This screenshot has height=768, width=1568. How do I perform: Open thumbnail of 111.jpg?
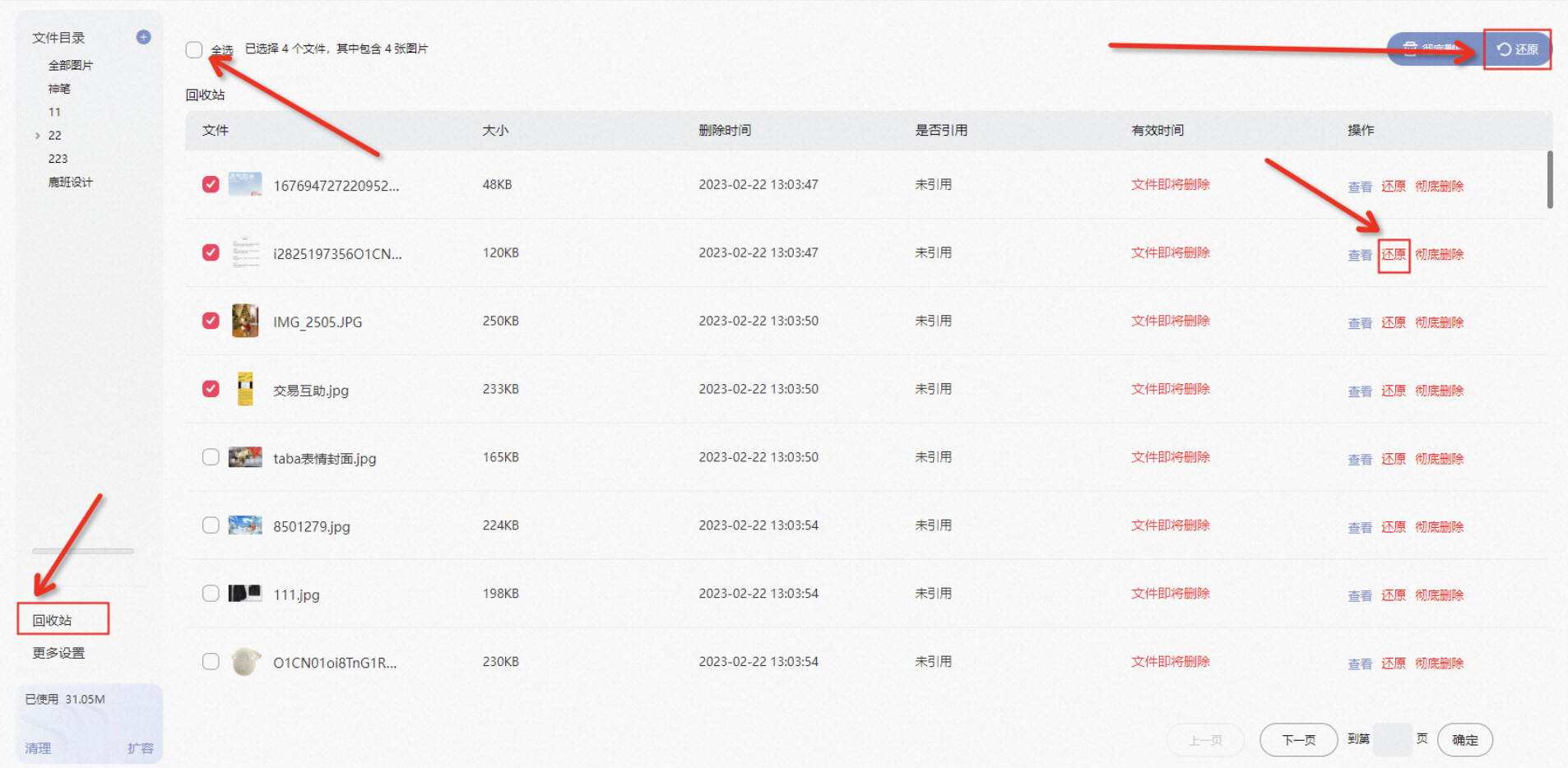click(x=245, y=593)
